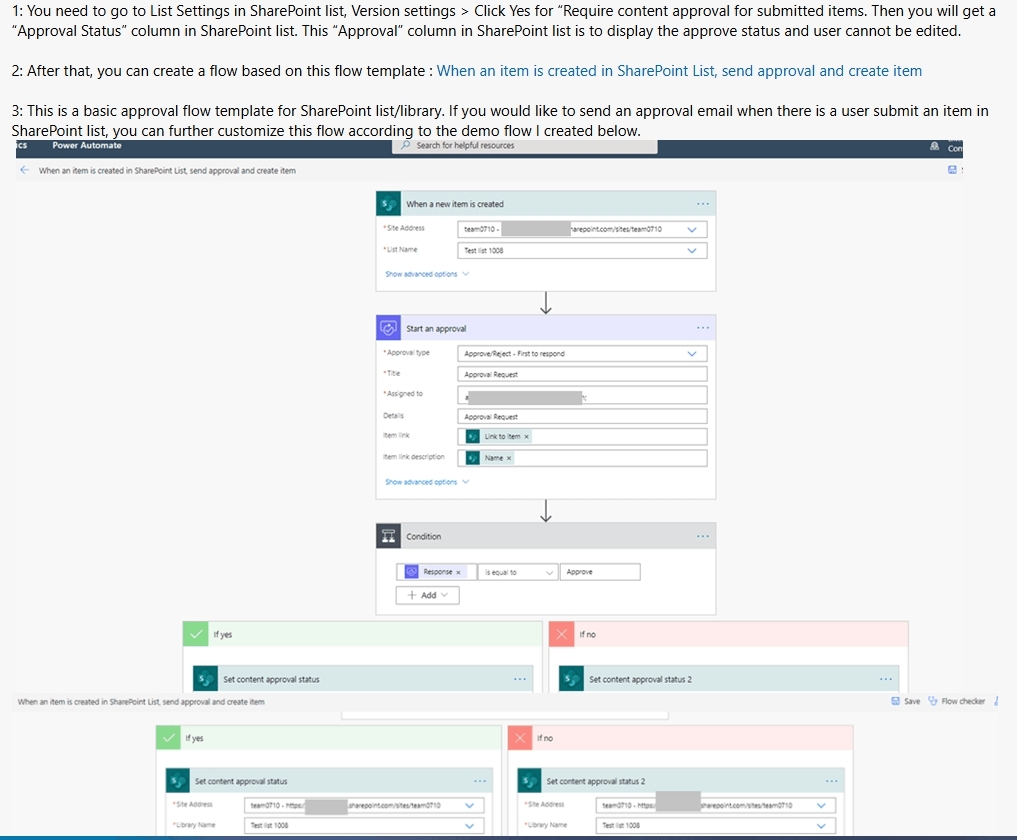Expand the Site Address dropdown in Set content approval status
The image size is (1017, 840).
click(470, 805)
